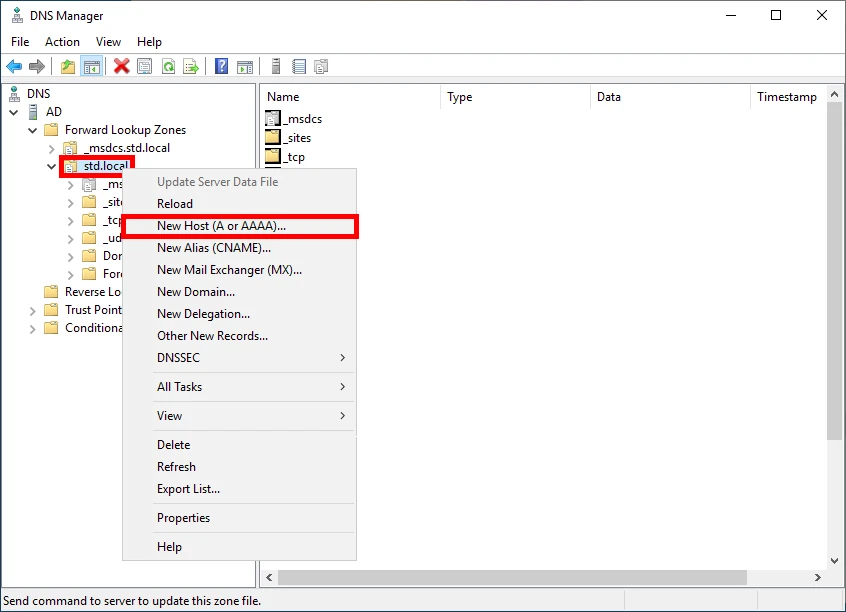The width and height of the screenshot is (846, 612).
Task: Click the Refresh toolbar icon
Action: pos(167,66)
